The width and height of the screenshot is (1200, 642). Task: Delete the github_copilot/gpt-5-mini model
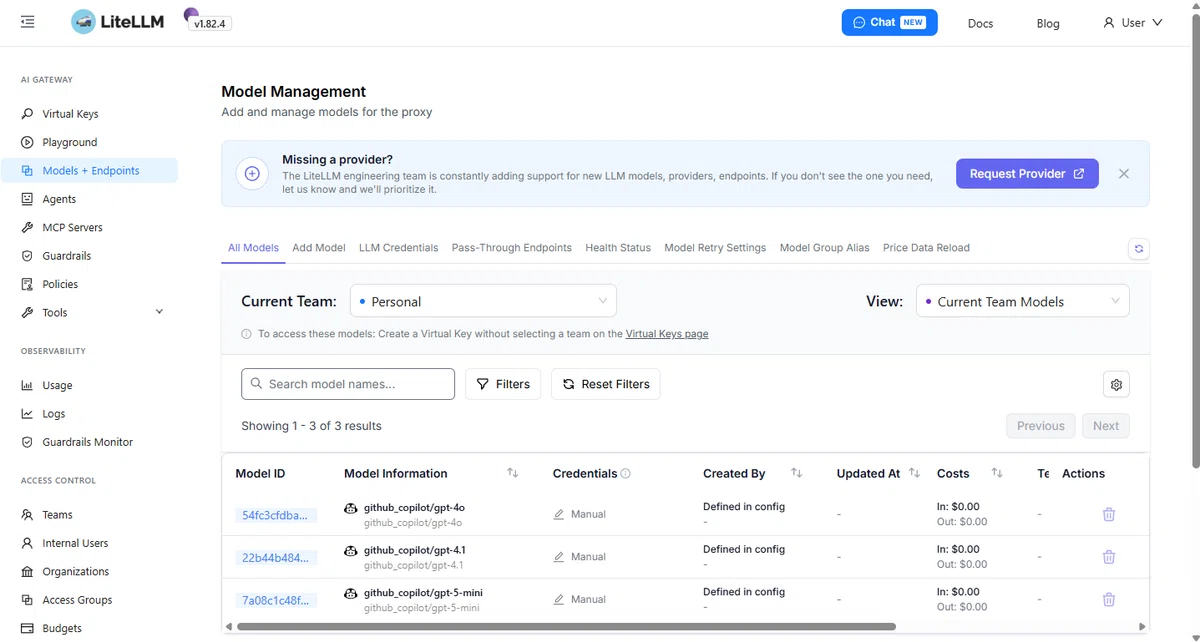pos(1108,599)
